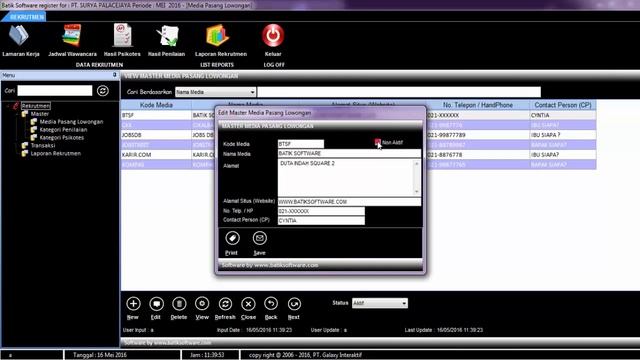Open the Cari Berdasarkan Nama Media dropdown

coord(252,92)
